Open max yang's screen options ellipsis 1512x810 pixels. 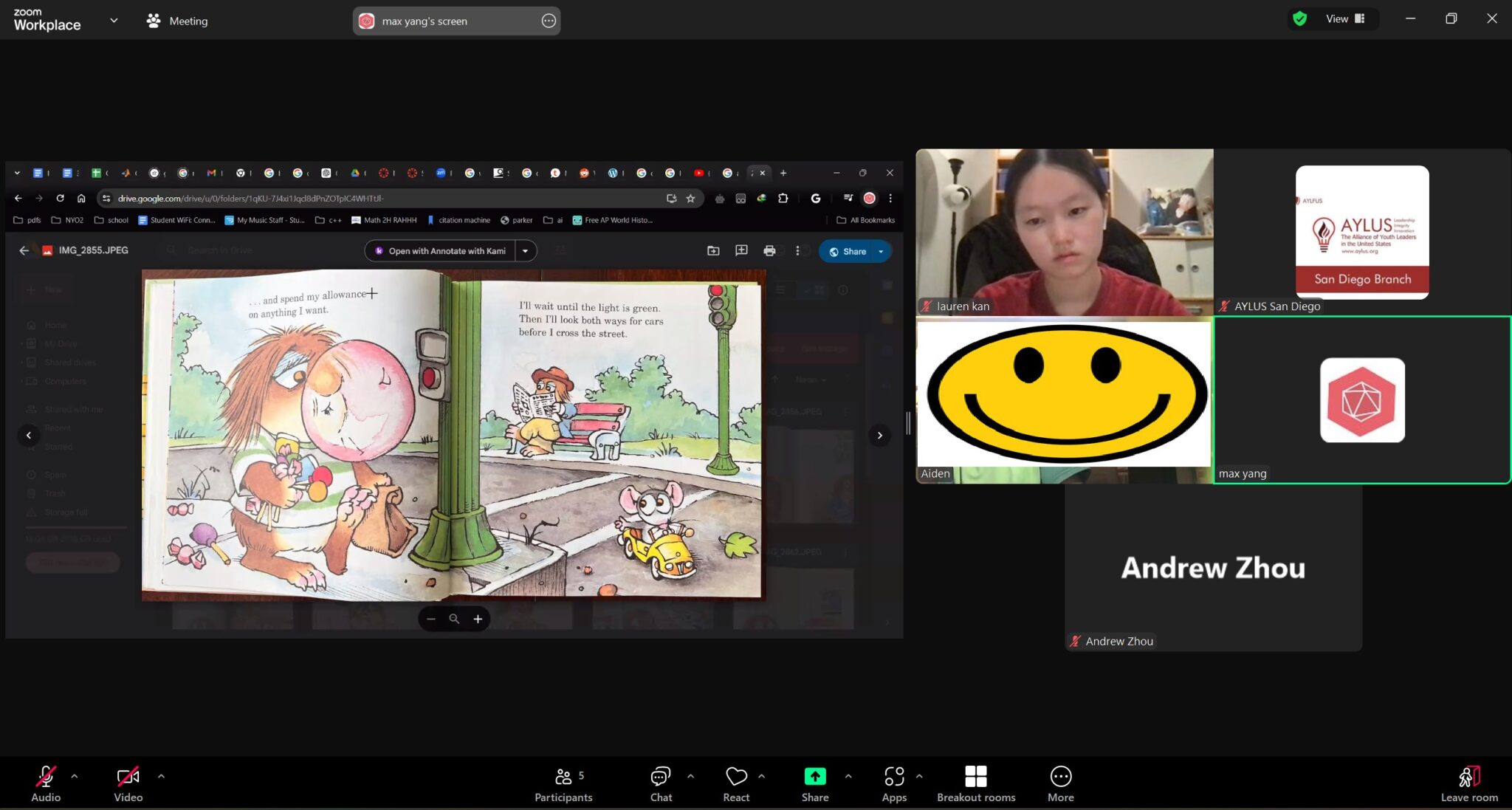click(x=549, y=21)
